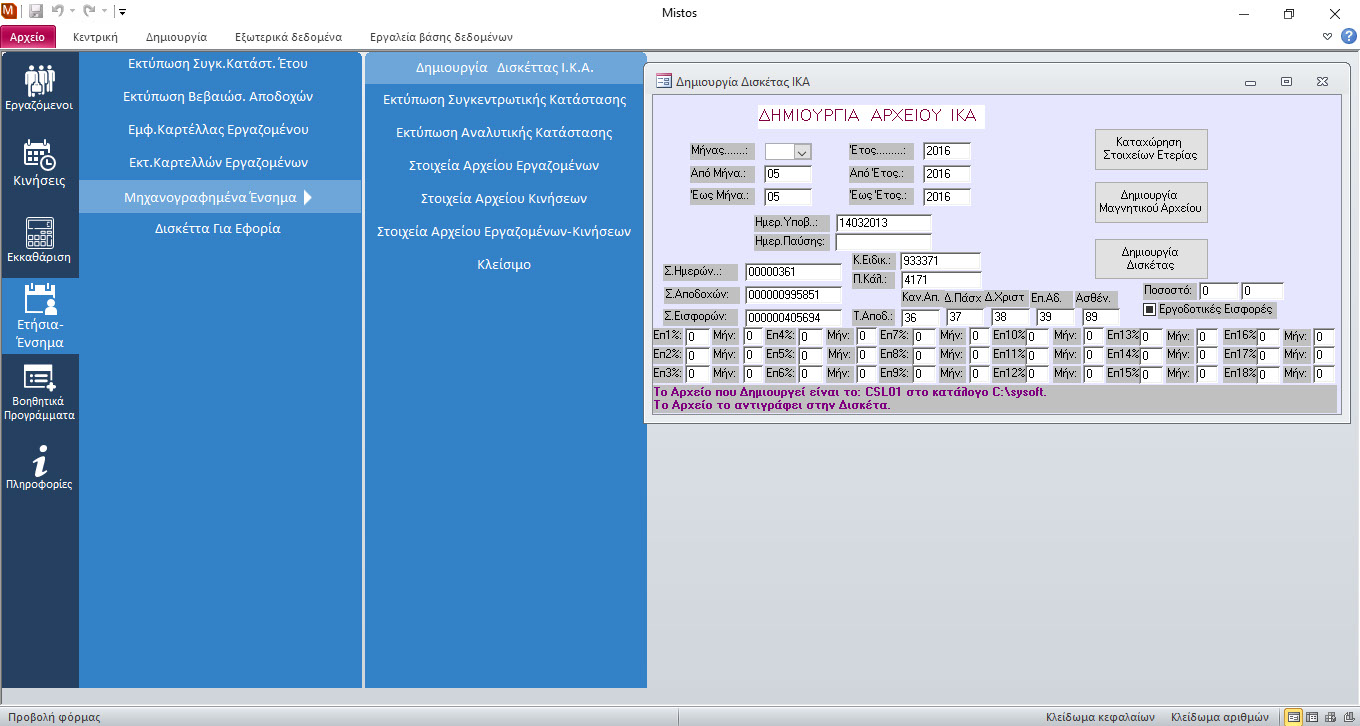Open the Εργαζόμενοι sidebar section
Screen dimensions: 1360x726
click(39, 87)
